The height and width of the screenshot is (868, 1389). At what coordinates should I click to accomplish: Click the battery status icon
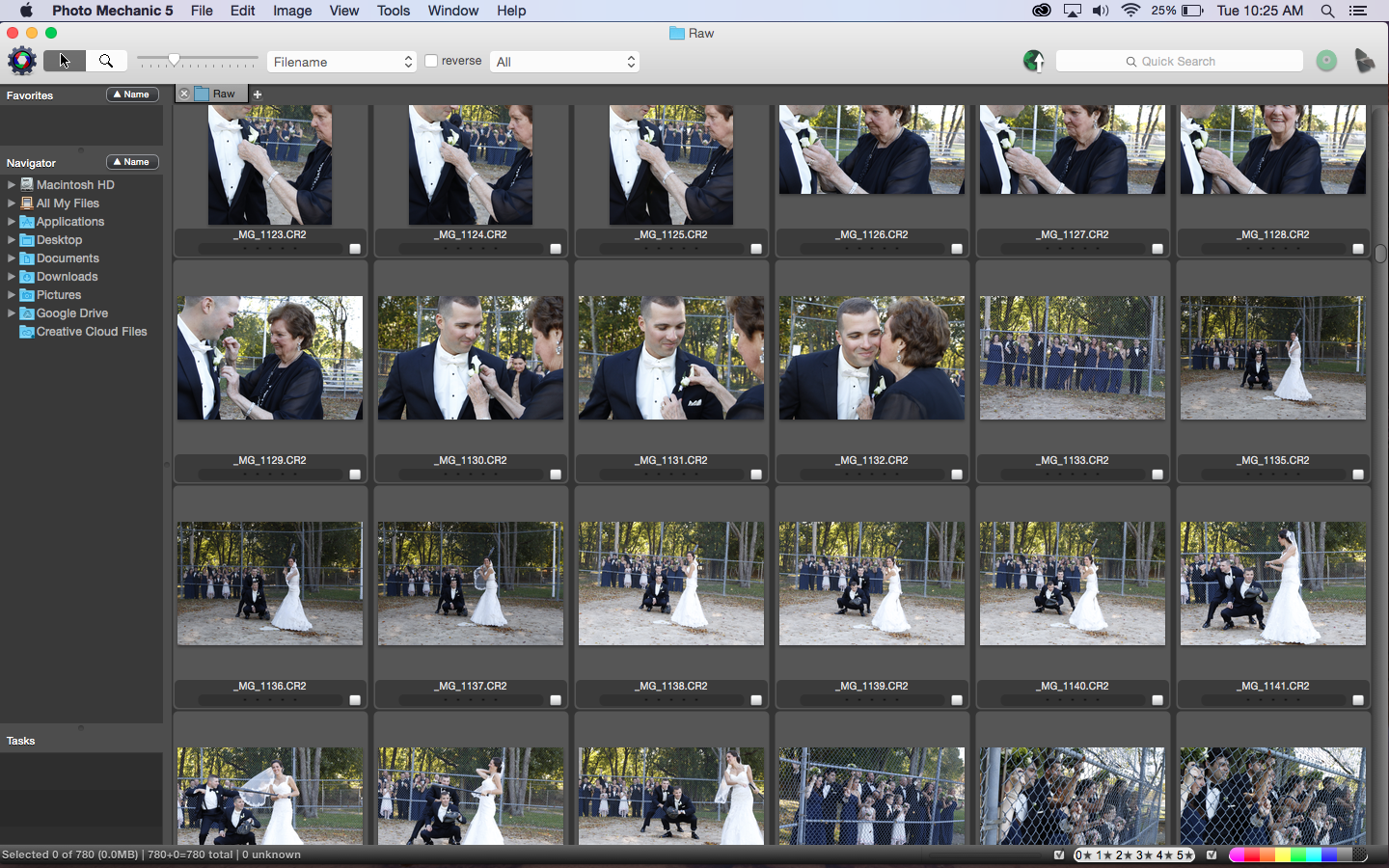pyautogui.click(x=1193, y=11)
